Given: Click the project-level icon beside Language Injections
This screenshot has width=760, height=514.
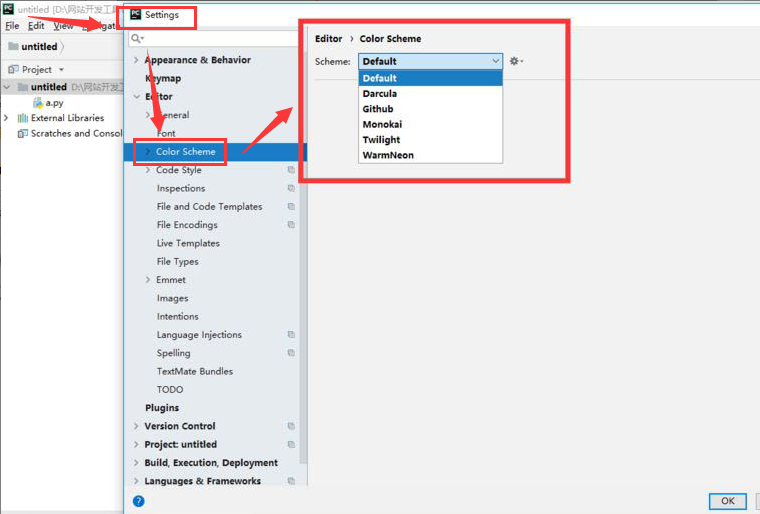Looking at the screenshot, I should point(291,335).
